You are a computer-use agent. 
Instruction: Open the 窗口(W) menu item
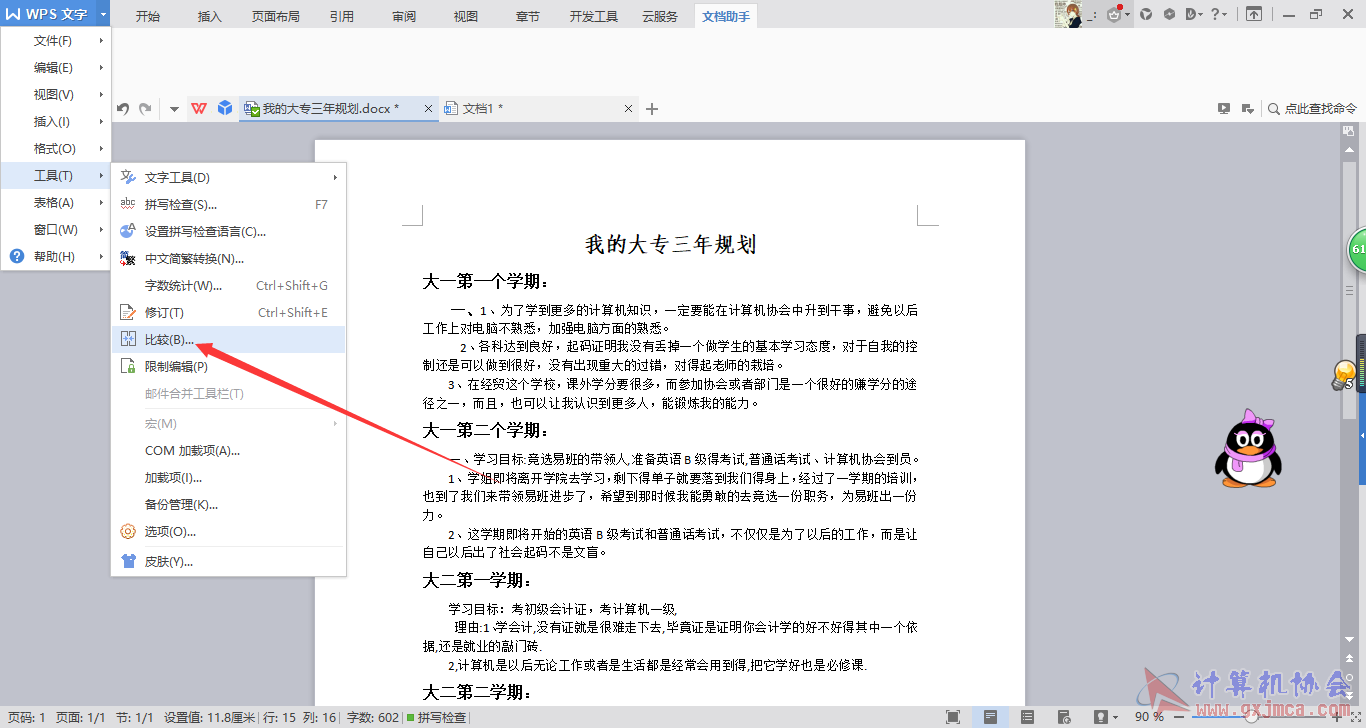(x=56, y=230)
